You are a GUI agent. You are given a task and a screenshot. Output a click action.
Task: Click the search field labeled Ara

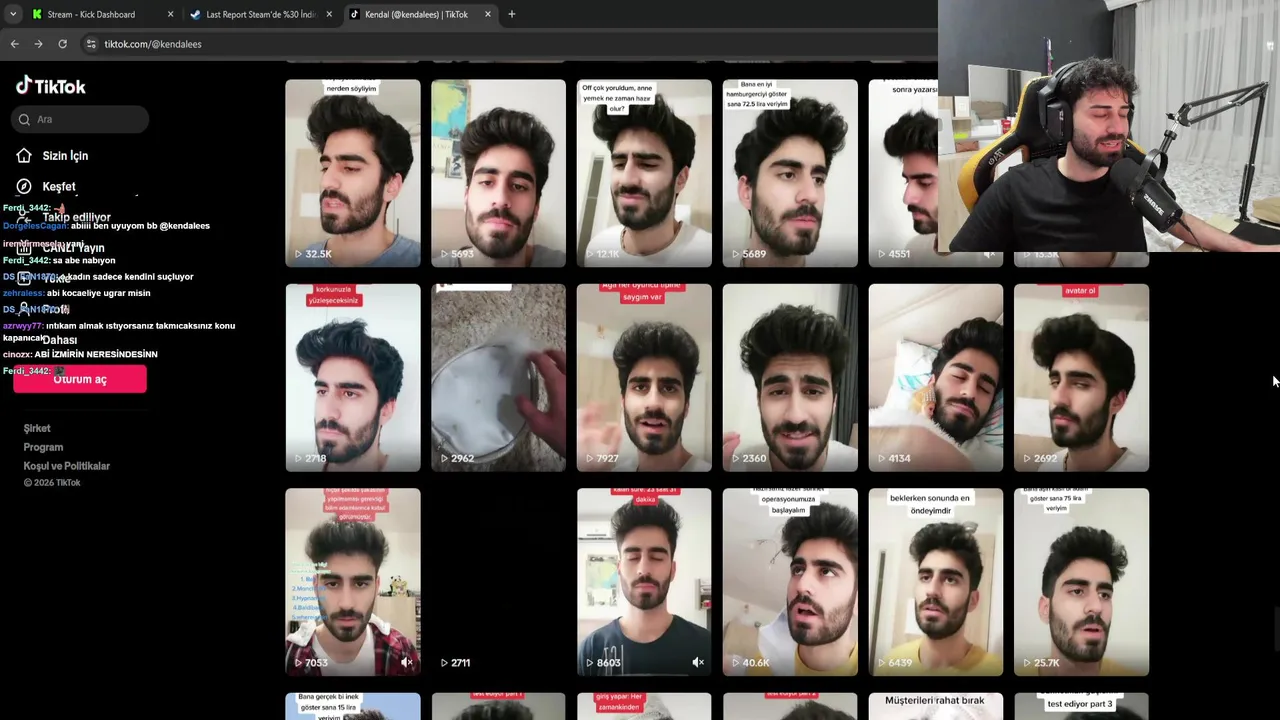81,119
